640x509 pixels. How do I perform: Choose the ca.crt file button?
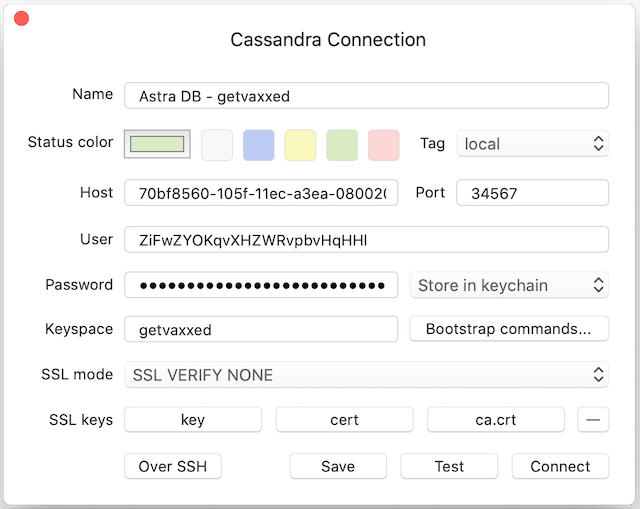coord(496,419)
